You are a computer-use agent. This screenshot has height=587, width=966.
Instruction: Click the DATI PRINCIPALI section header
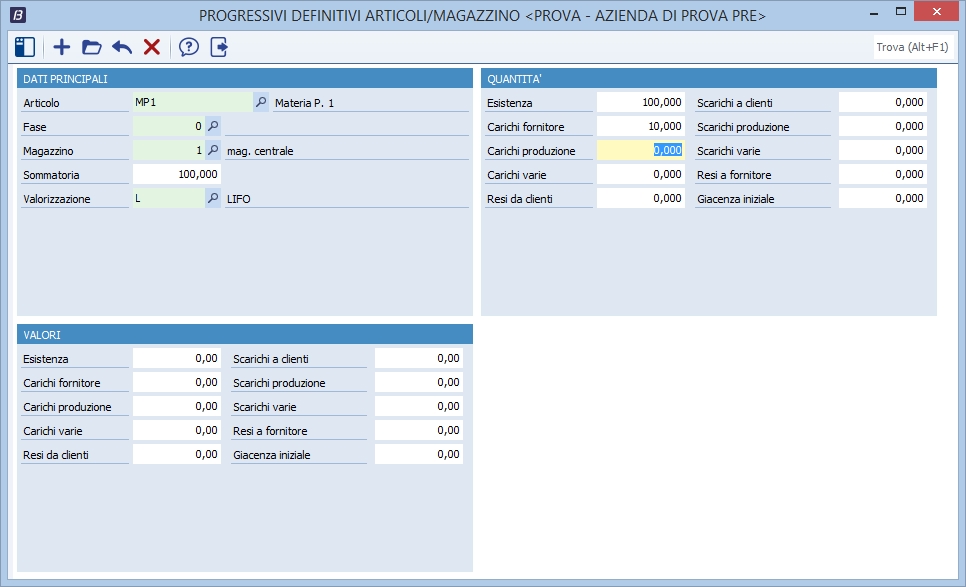245,79
